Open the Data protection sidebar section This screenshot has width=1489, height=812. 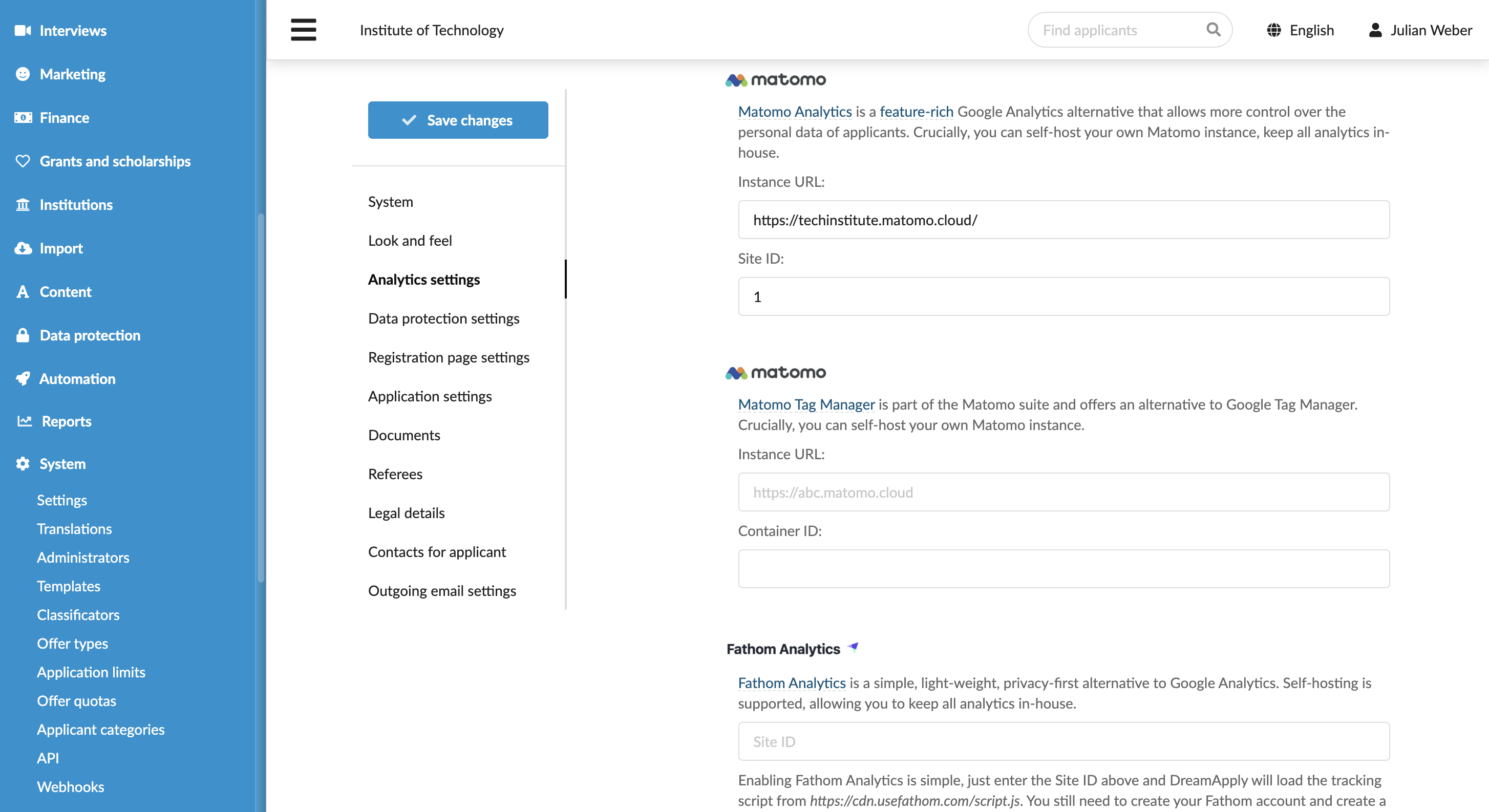pyautogui.click(x=90, y=335)
